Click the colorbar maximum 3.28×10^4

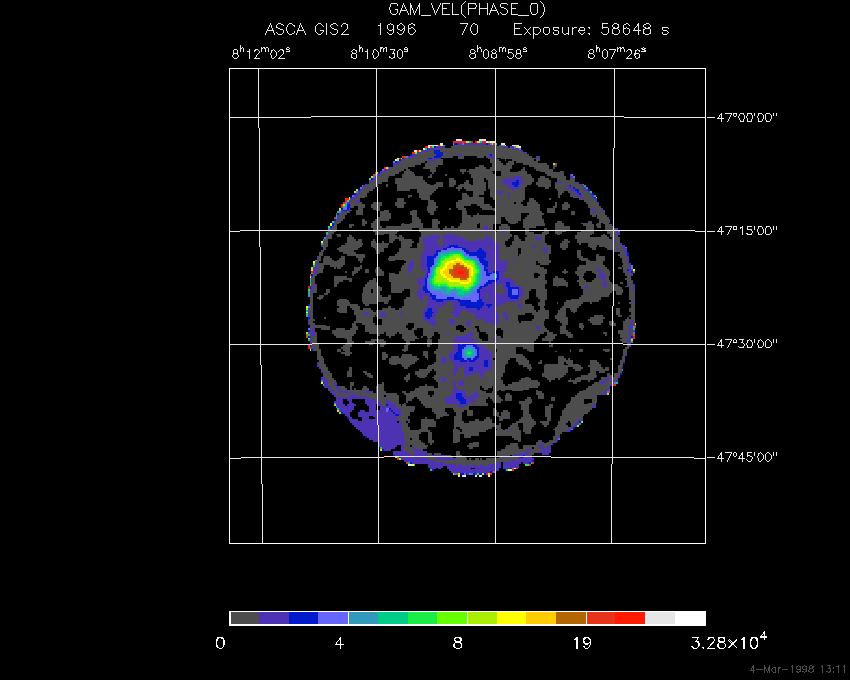pyautogui.click(x=729, y=642)
